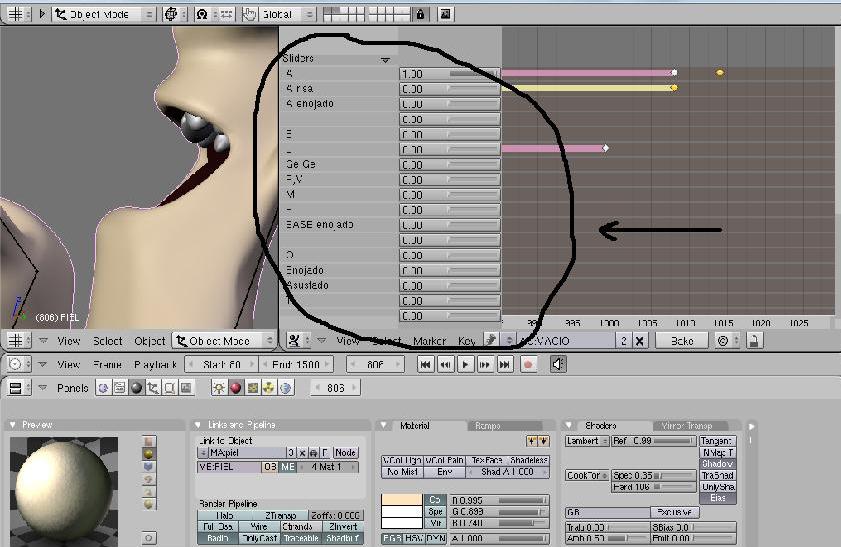841x547 pixels.
Task: Toggle the Shadbuf option
Action: point(342,538)
